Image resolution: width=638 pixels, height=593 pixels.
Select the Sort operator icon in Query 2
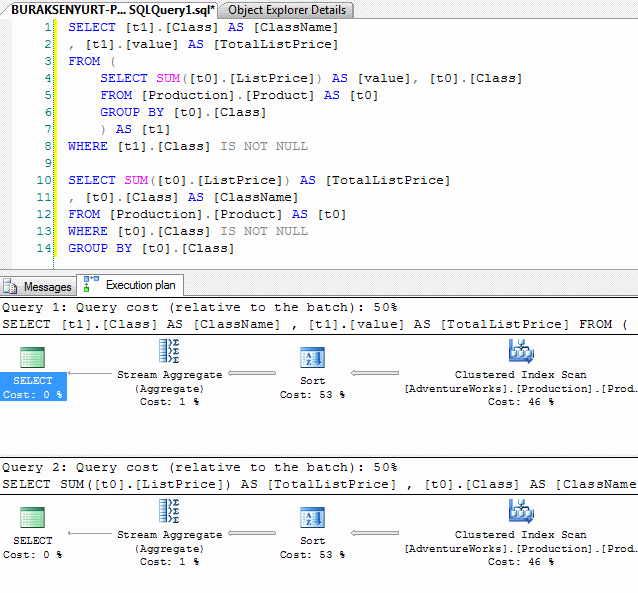(x=312, y=518)
